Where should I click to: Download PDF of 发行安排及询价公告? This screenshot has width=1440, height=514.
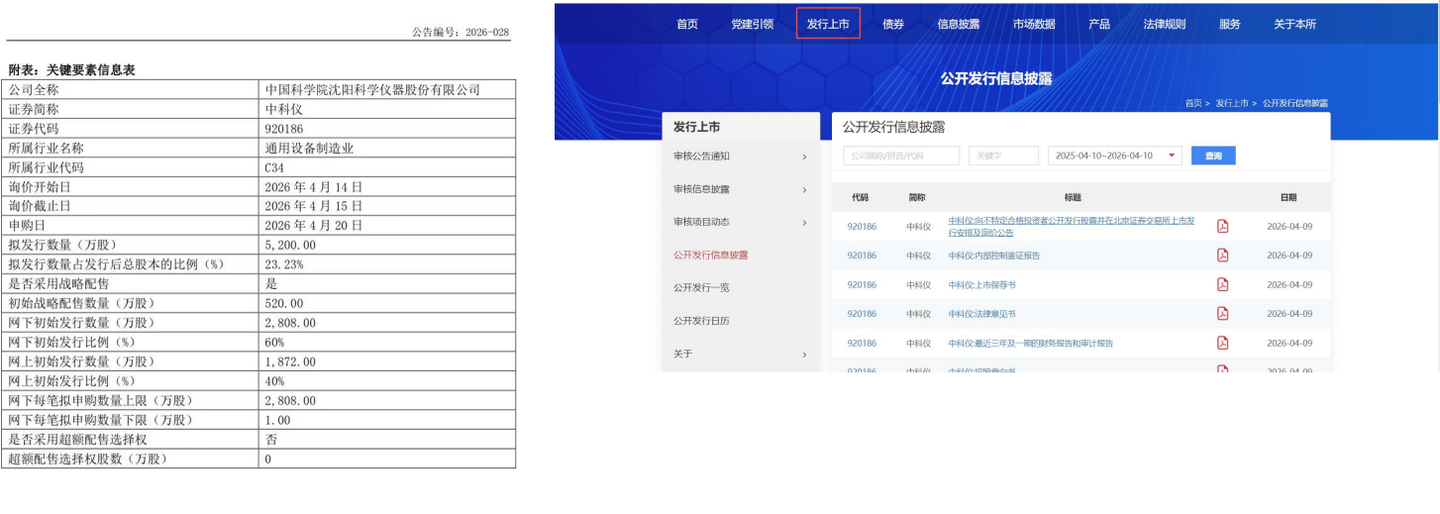pyautogui.click(x=1222, y=226)
